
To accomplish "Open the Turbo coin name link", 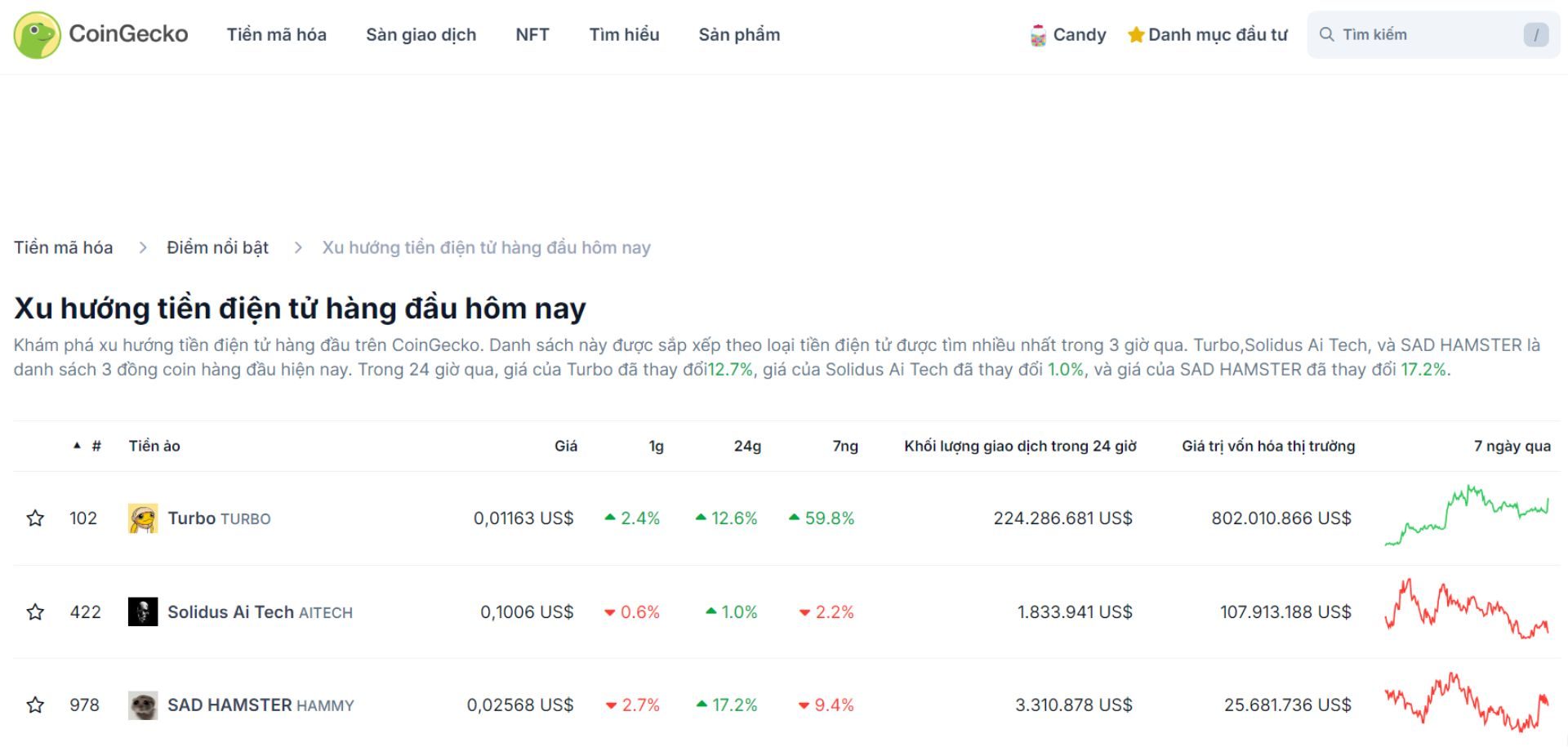I will pyautogui.click(x=192, y=518).
